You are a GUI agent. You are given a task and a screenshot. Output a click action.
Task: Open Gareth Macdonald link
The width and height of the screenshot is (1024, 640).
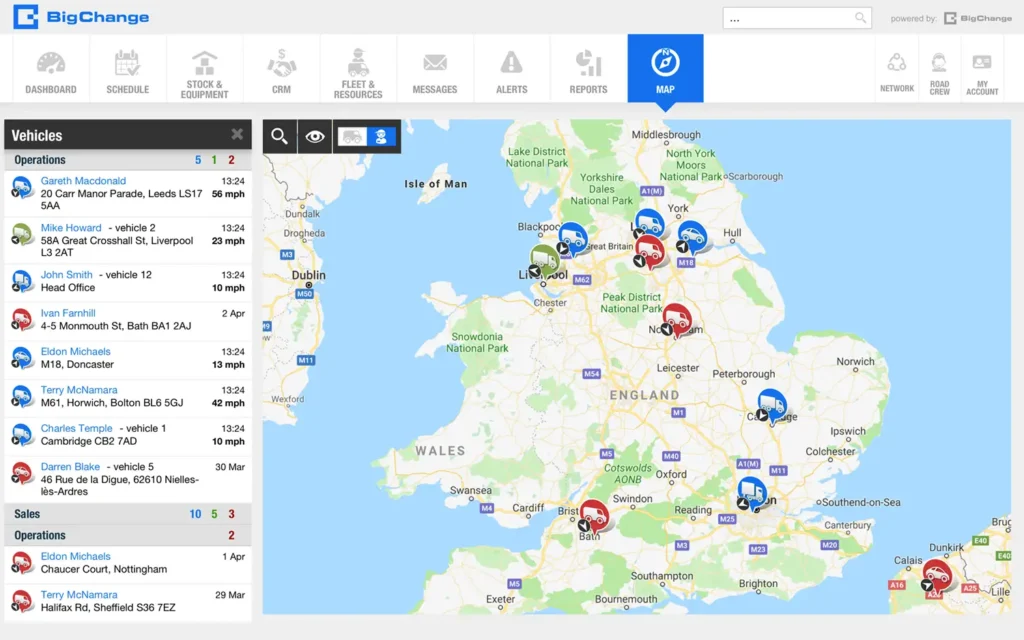84,181
